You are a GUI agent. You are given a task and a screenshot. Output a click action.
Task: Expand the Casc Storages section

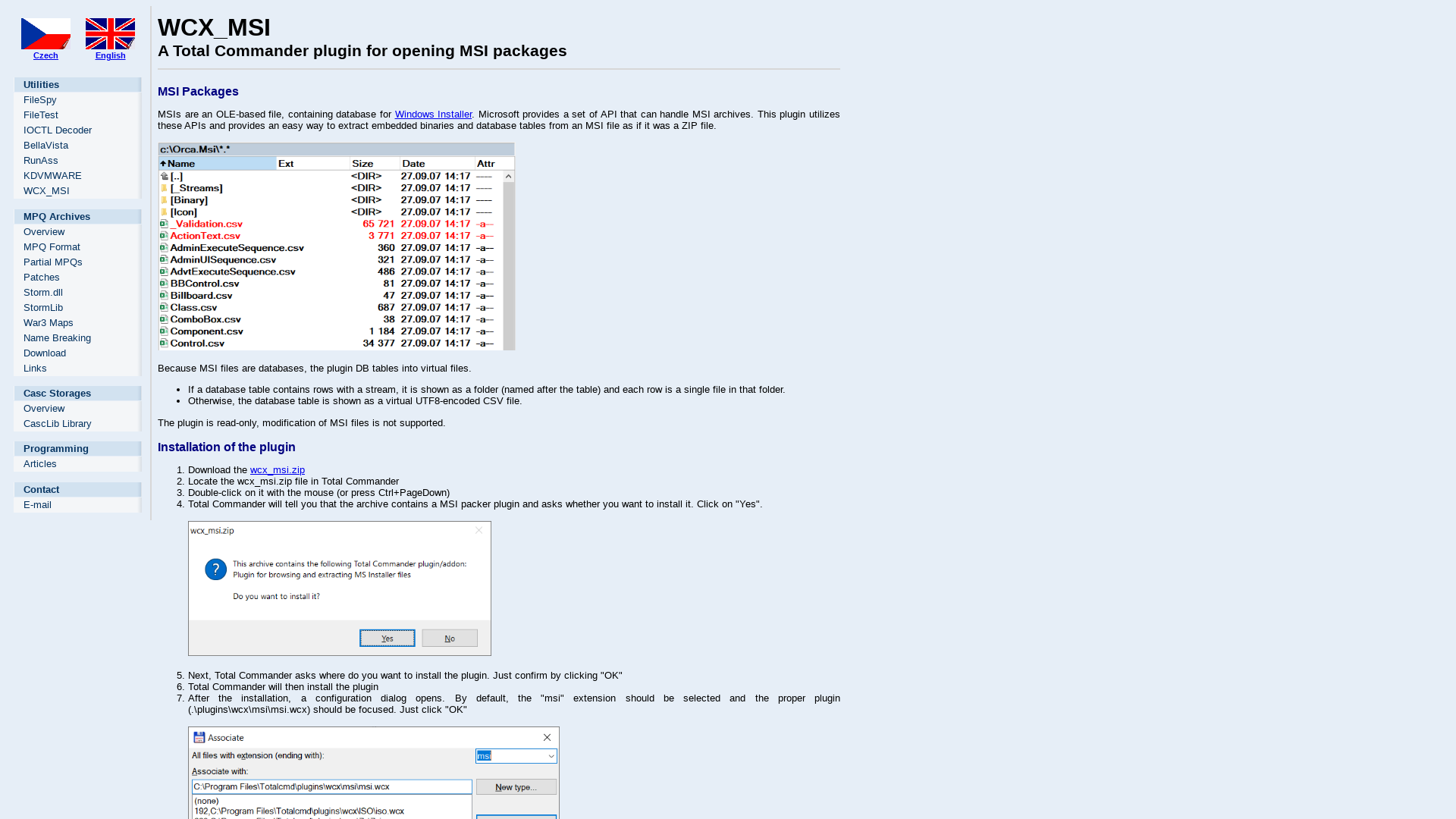coord(57,392)
